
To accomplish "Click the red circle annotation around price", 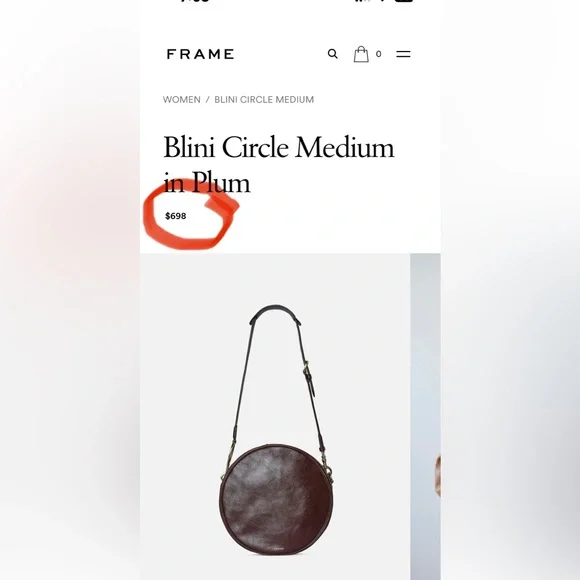I will (190, 215).
